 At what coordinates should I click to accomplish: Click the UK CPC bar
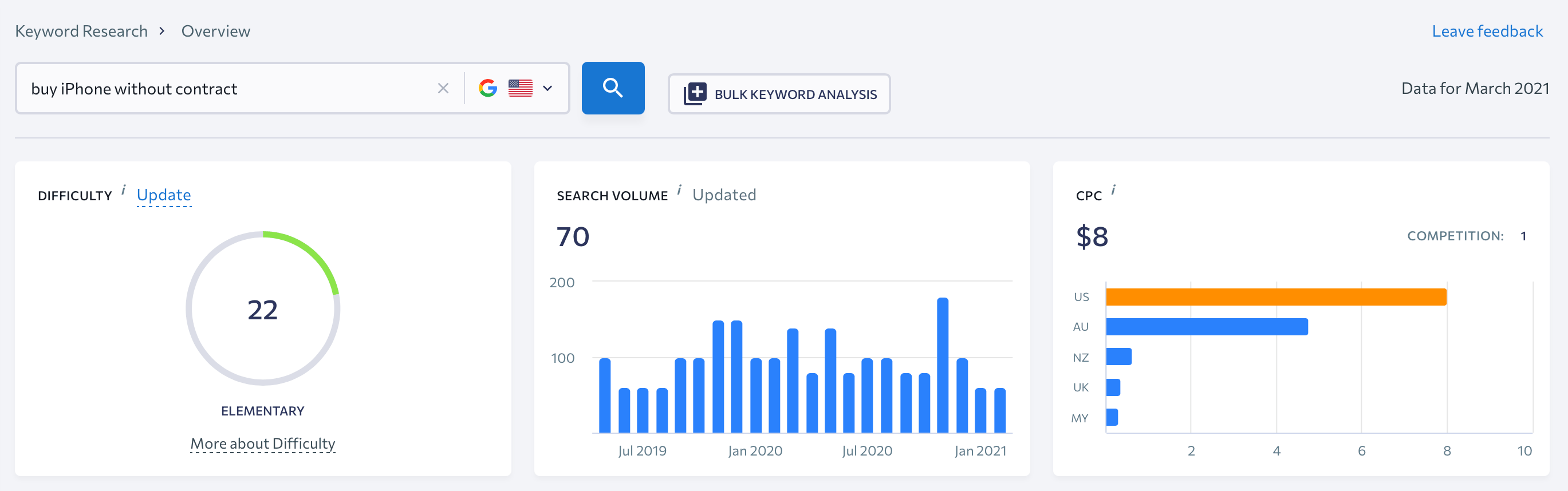coord(1113,387)
